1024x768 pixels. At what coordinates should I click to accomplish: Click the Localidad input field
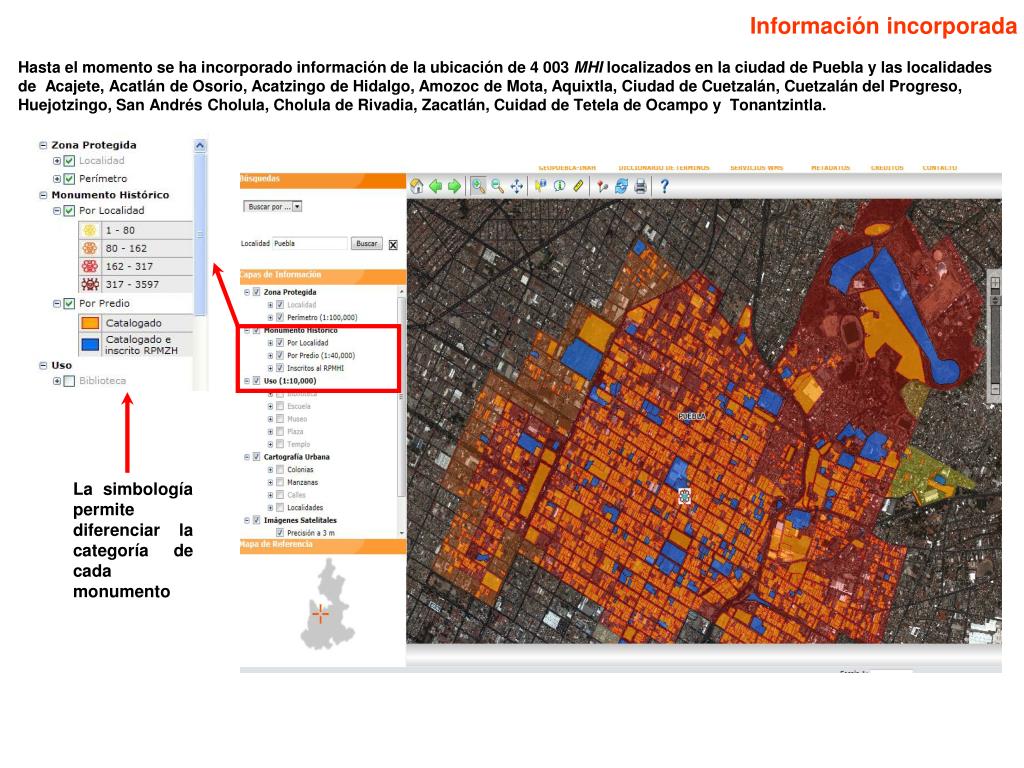point(310,244)
